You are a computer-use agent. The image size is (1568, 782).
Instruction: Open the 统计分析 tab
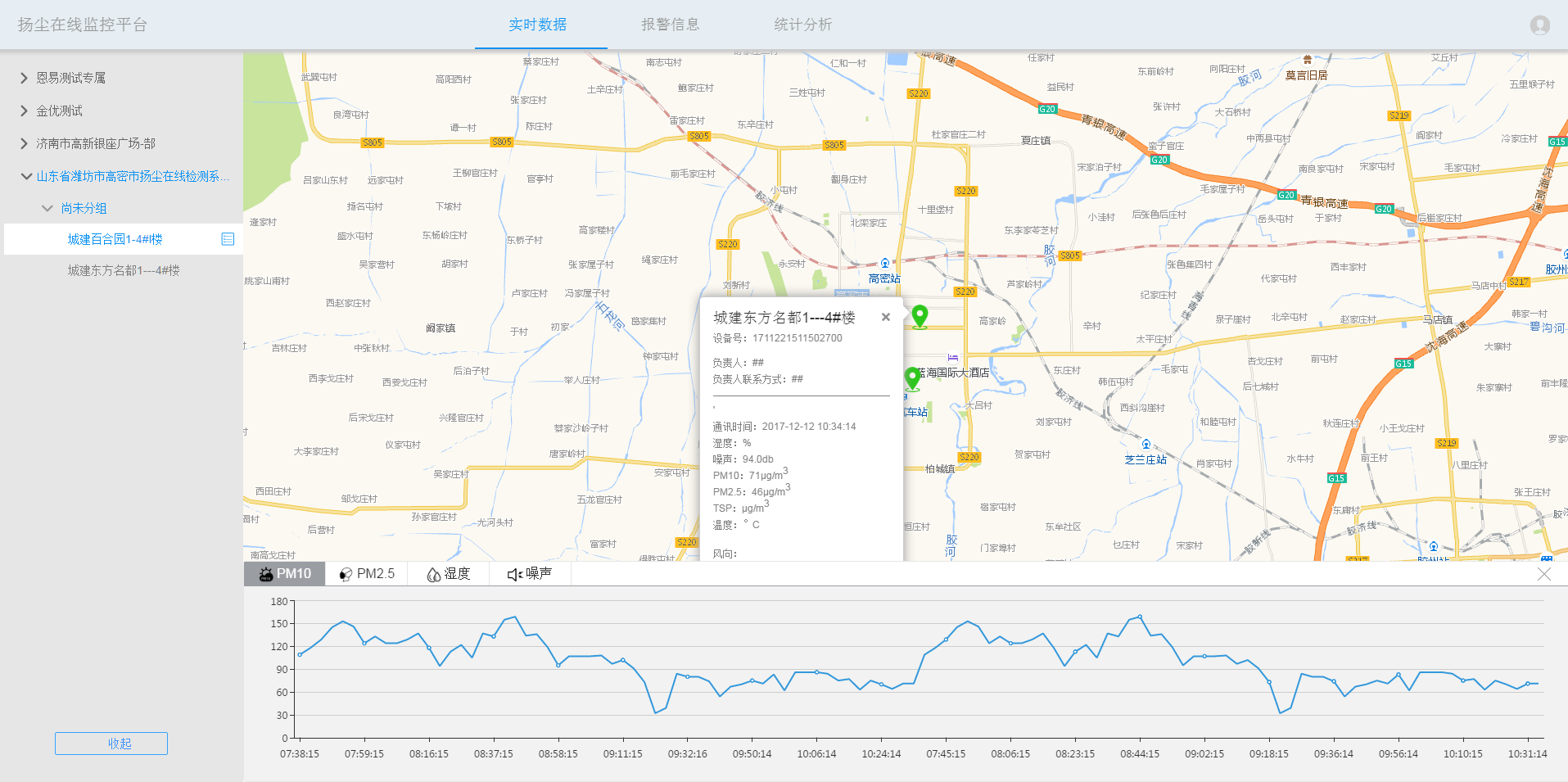(802, 25)
